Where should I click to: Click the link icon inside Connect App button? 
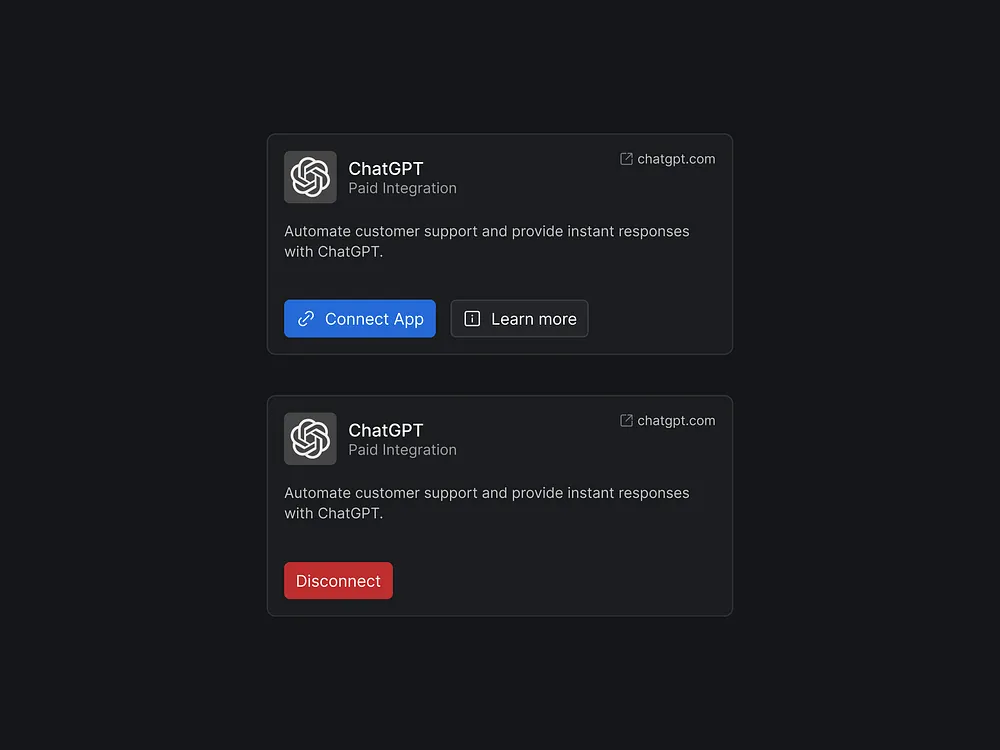coord(306,318)
